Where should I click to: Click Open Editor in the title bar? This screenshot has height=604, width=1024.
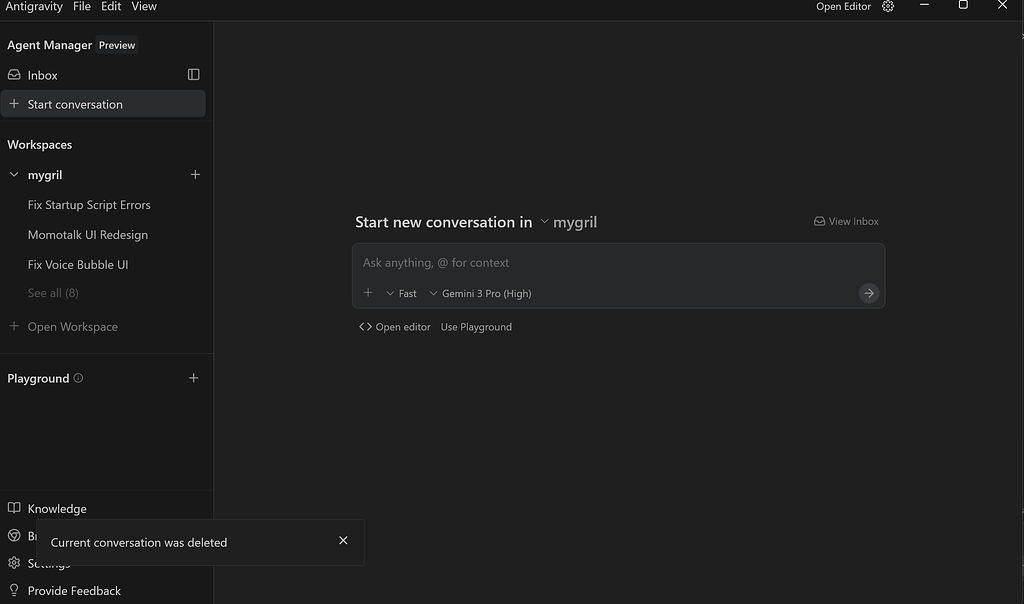pos(843,7)
